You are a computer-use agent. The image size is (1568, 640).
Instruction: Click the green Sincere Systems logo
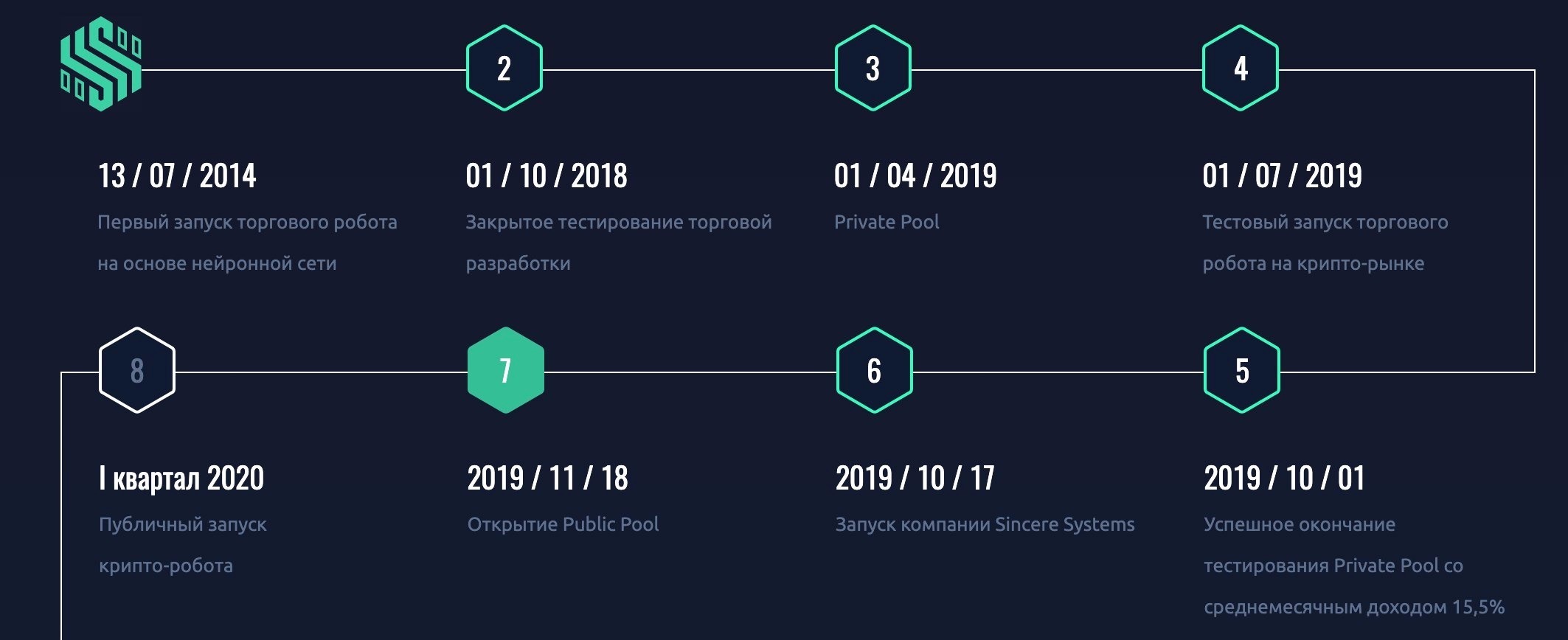pos(100,65)
